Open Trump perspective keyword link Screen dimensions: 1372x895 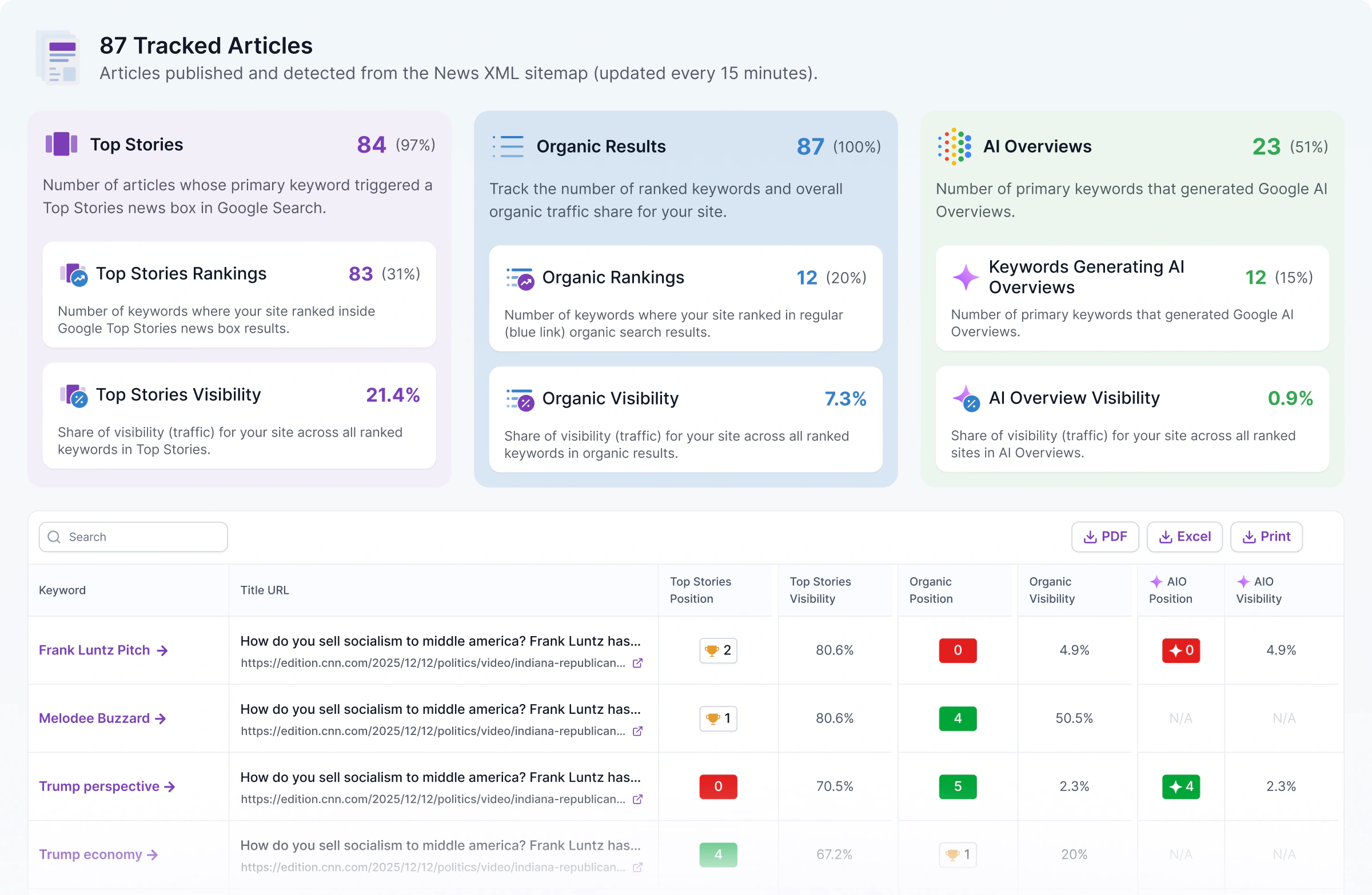click(107, 786)
